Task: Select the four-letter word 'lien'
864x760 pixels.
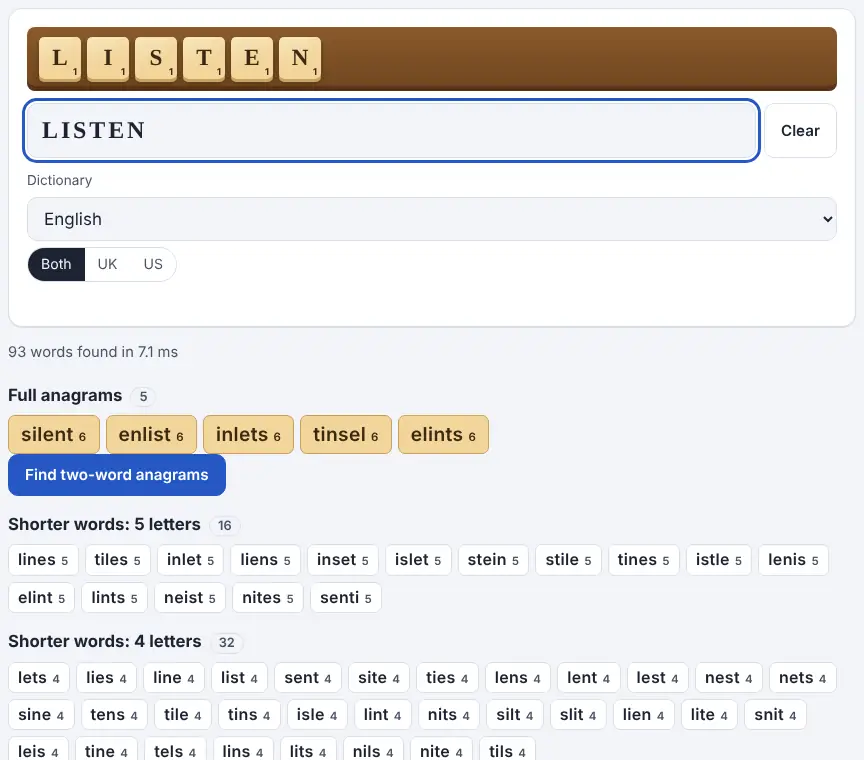Action: [x=644, y=715]
